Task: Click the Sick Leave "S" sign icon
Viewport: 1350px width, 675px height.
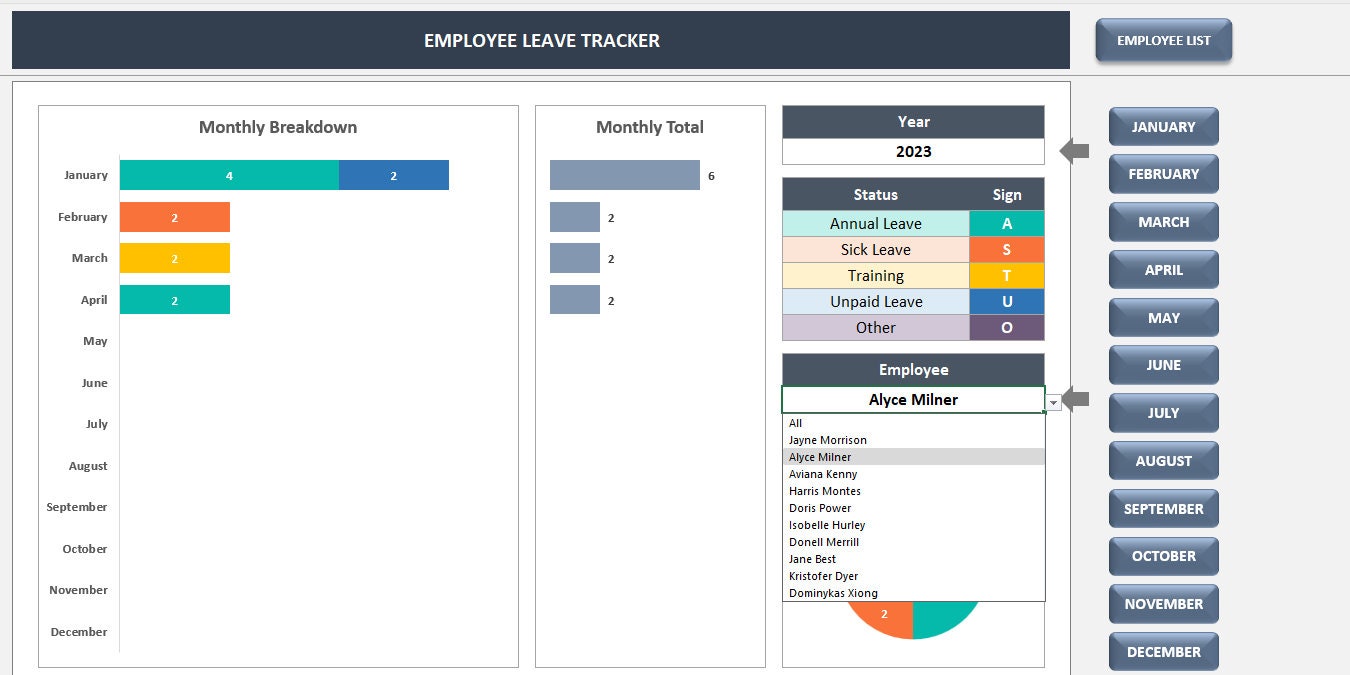Action: [x=1006, y=249]
